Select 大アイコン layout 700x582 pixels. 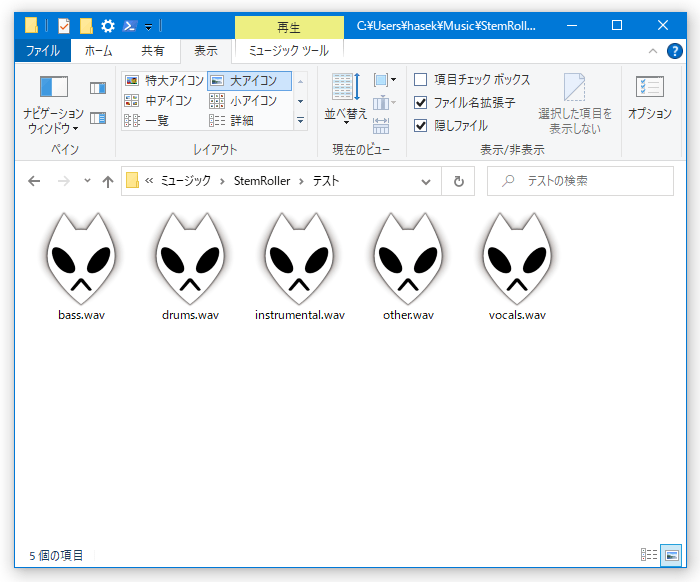[x=249, y=81]
